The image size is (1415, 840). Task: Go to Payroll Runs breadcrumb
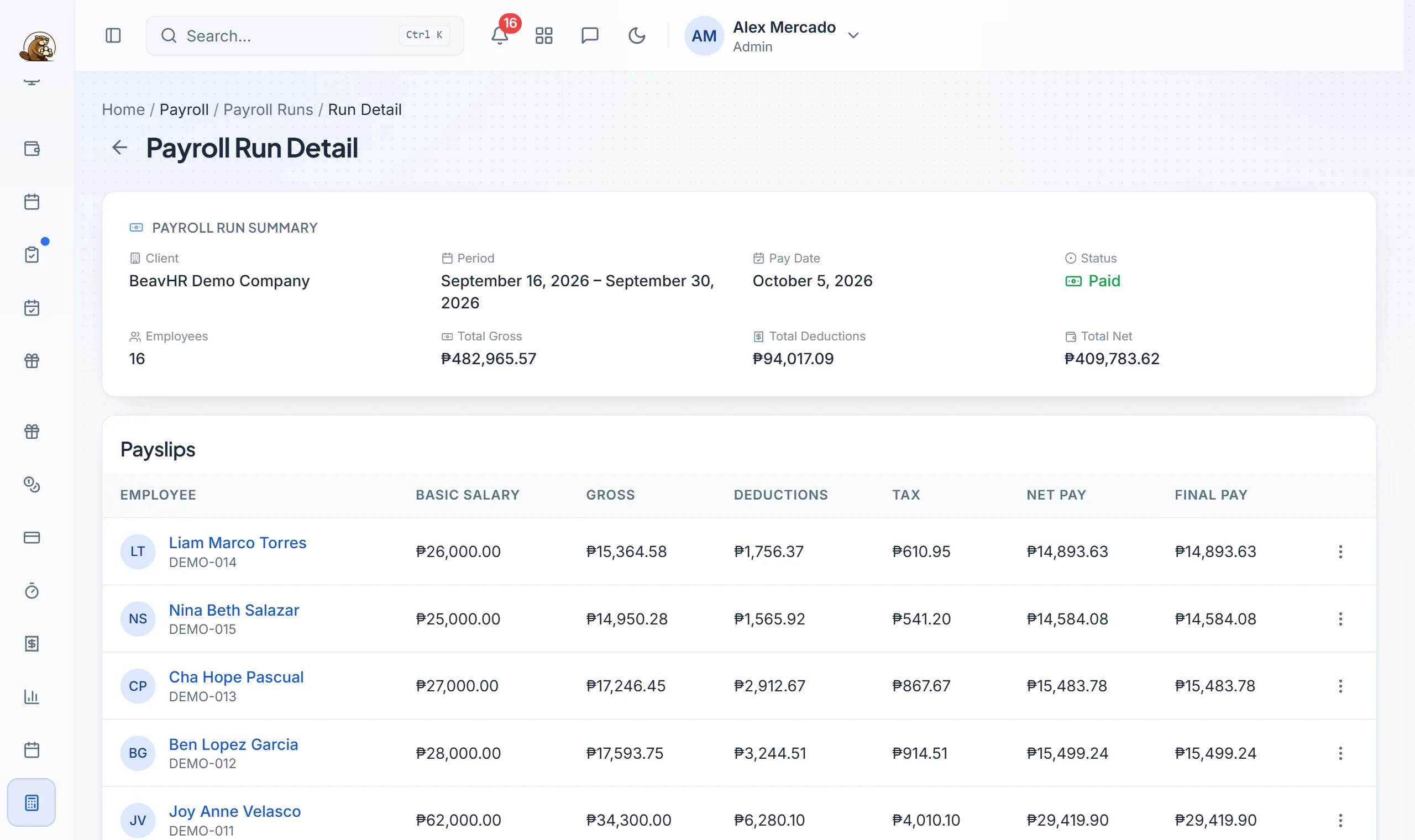coord(268,110)
